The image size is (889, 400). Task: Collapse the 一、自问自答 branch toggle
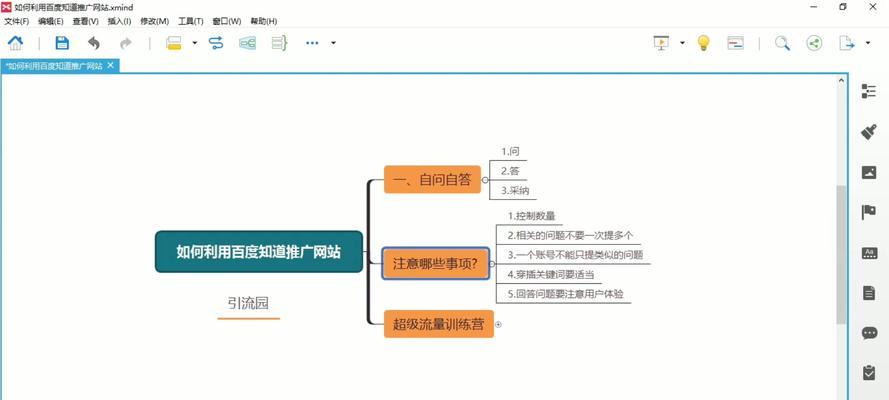(x=485, y=180)
